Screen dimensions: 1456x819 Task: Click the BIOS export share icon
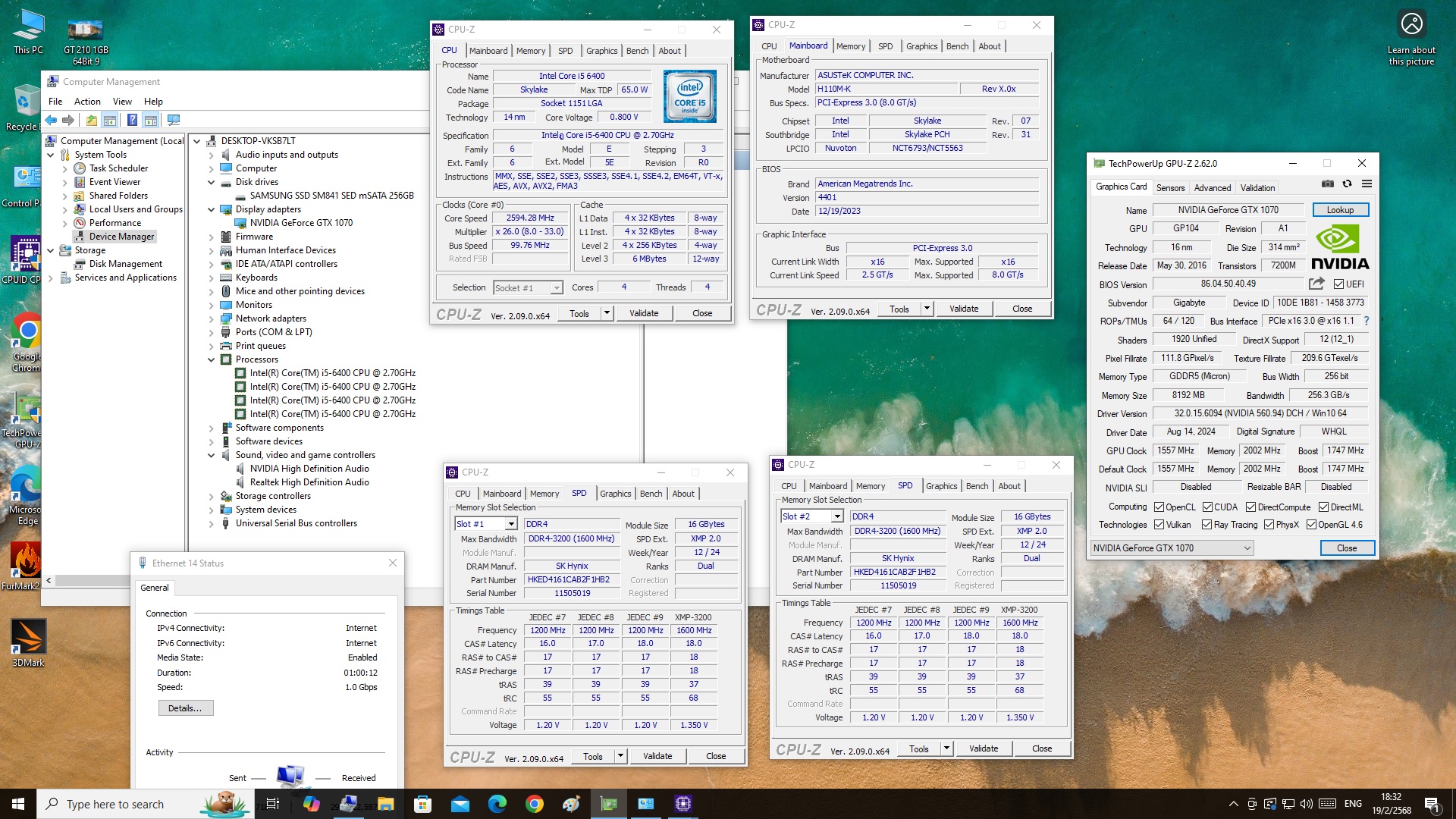tap(1316, 284)
